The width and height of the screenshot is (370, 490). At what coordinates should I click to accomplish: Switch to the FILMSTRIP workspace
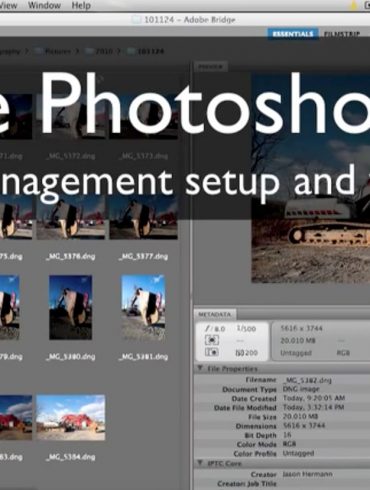click(342, 34)
